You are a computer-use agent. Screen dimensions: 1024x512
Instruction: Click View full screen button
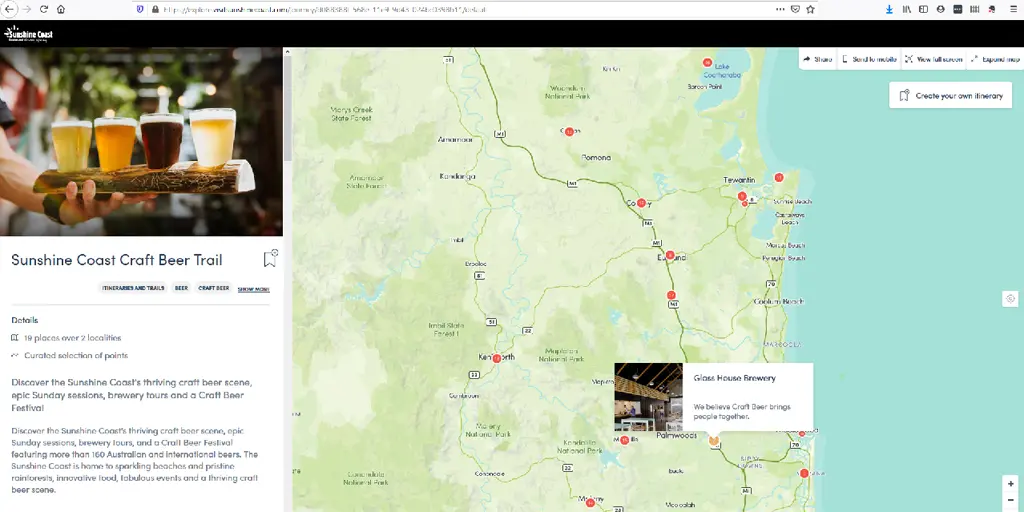tap(933, 59)
